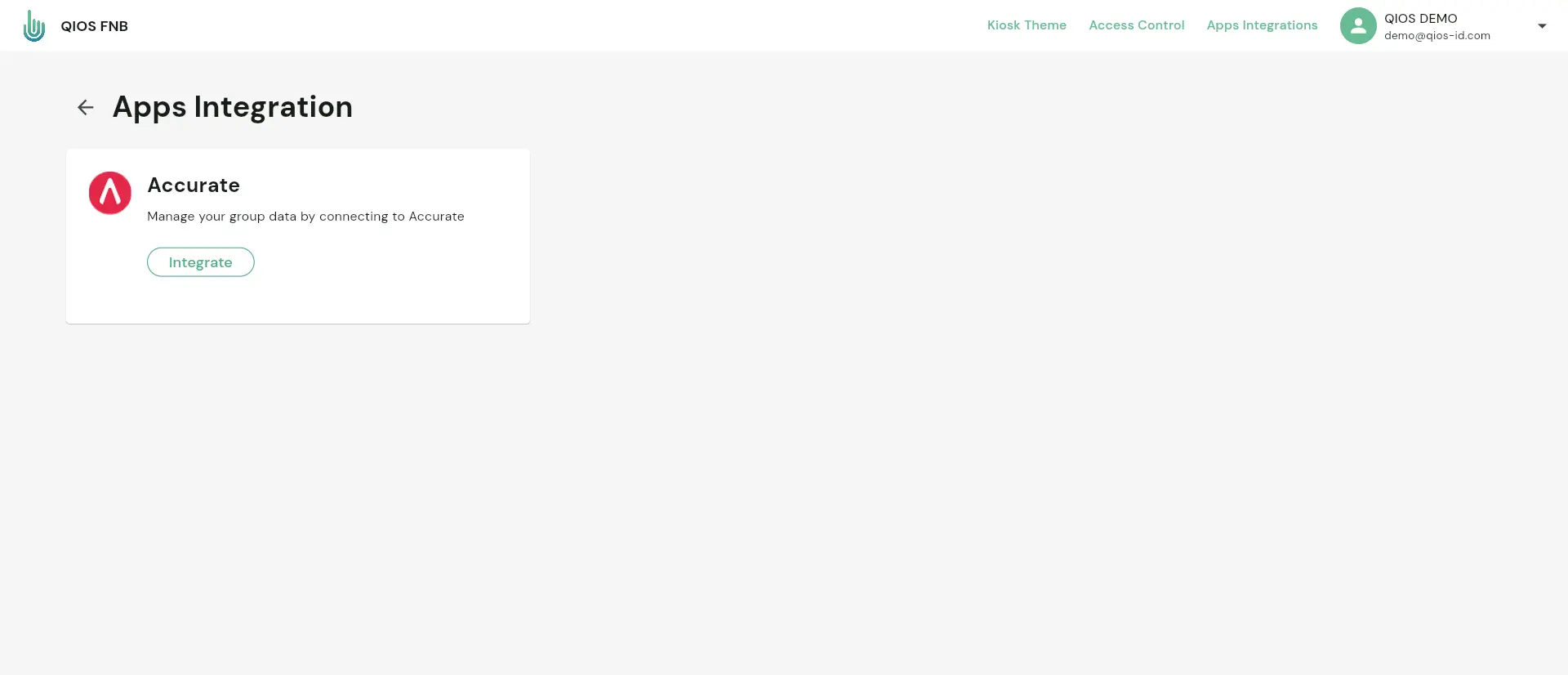Screen dimensions: 1568x675
Task: Expand the account dropdown caret
Action: 1542,26
